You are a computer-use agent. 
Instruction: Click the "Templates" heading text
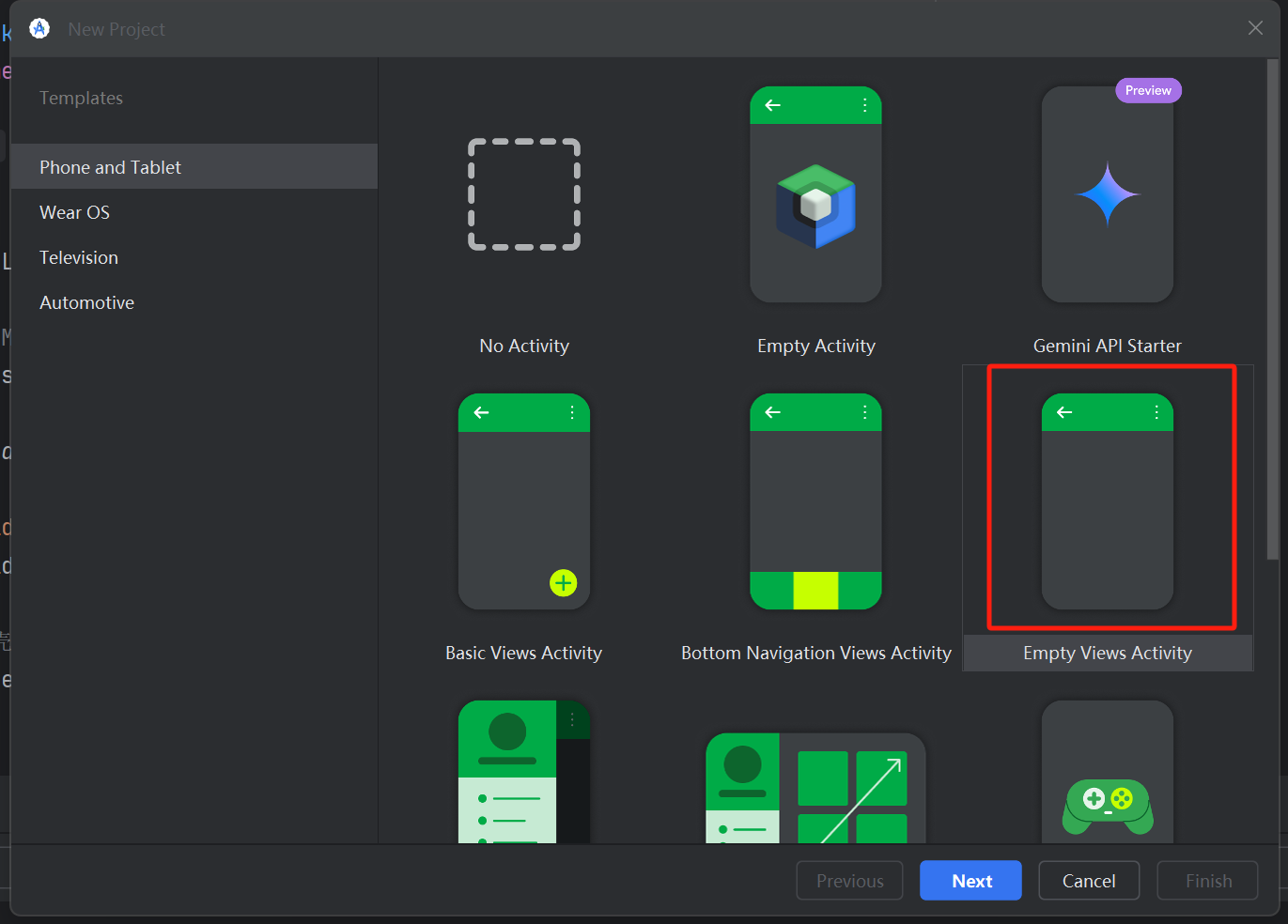coord(81,98)
